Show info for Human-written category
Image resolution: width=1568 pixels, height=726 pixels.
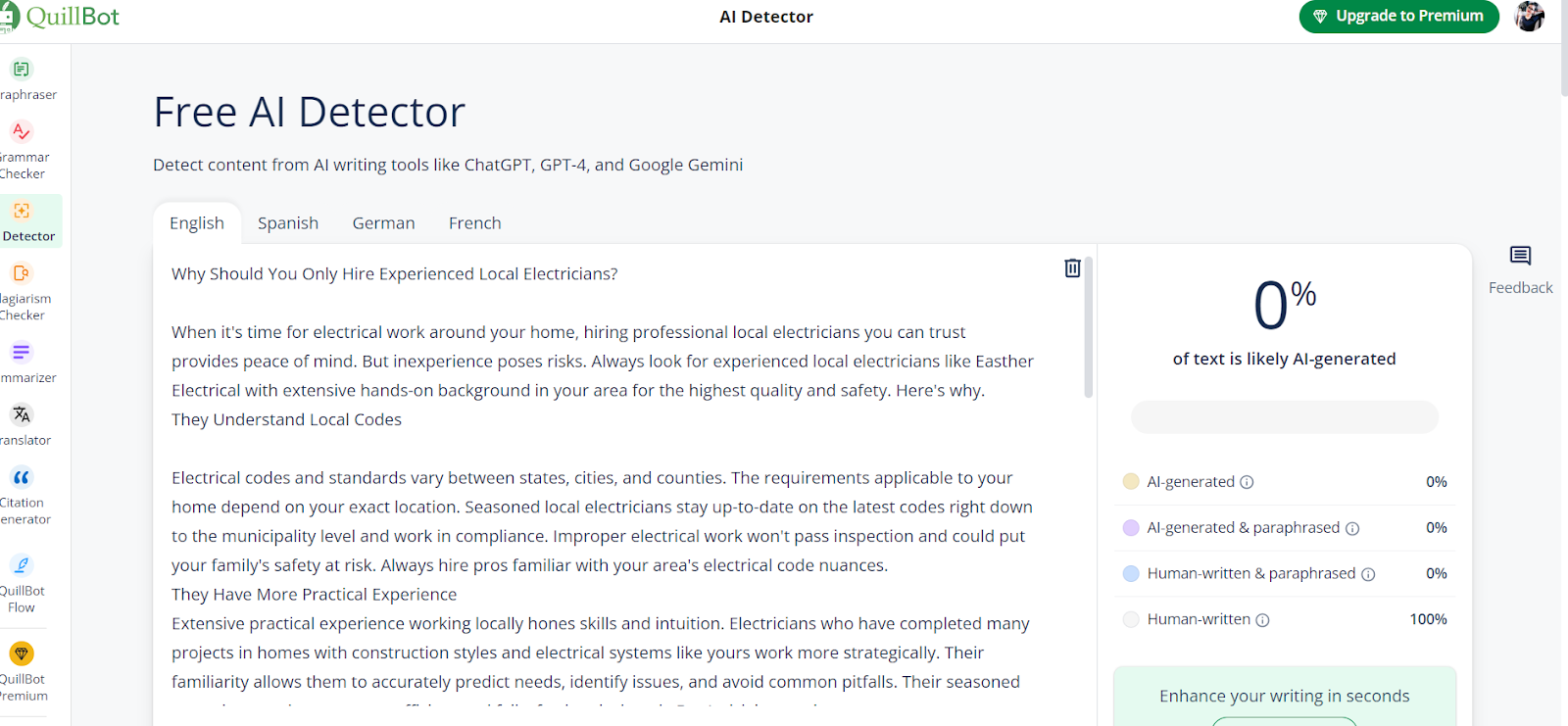[1262, 620]
